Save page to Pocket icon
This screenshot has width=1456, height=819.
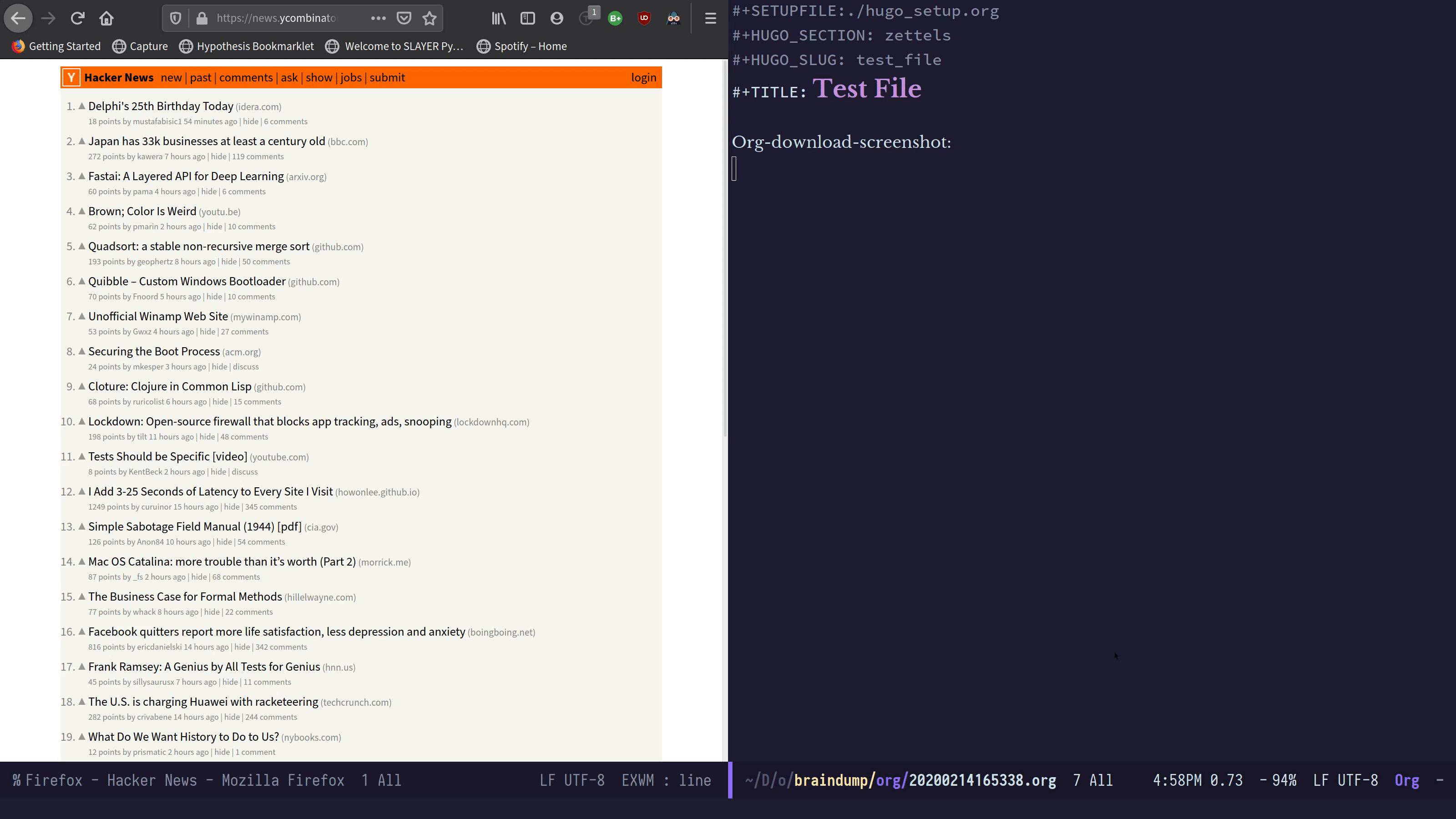[404, 18]
